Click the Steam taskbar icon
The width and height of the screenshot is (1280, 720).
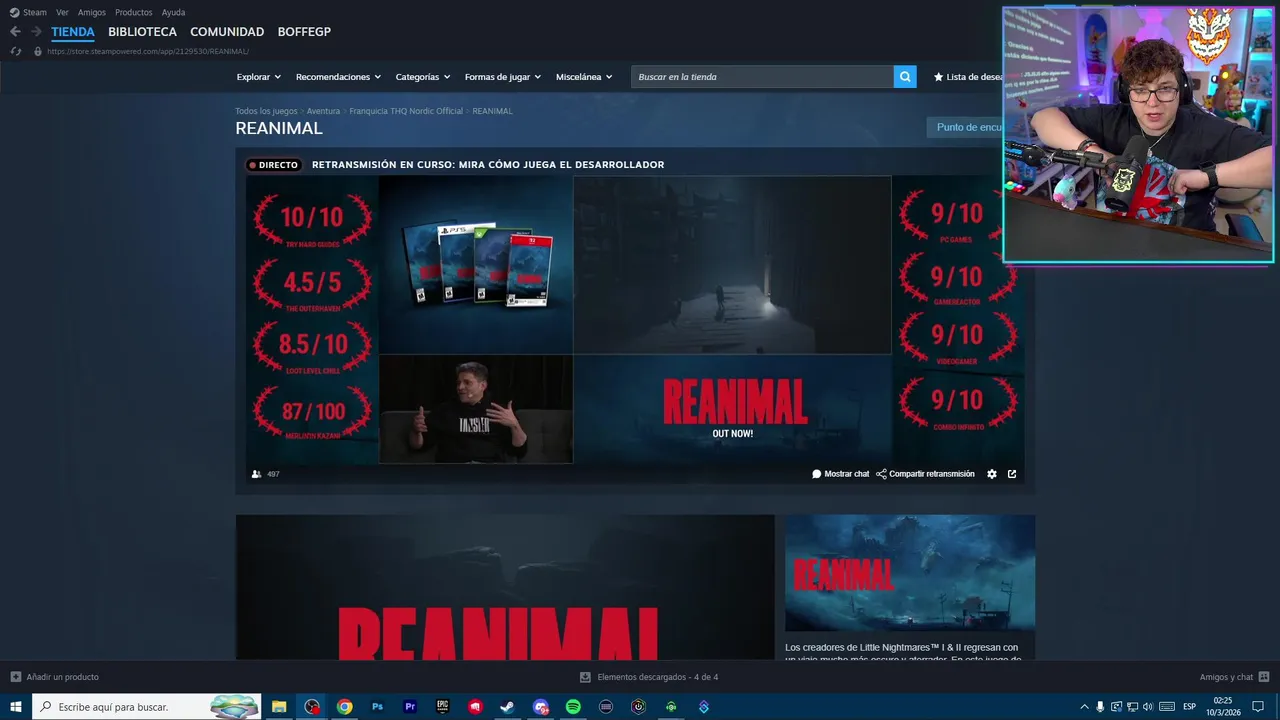coord(507,707)
